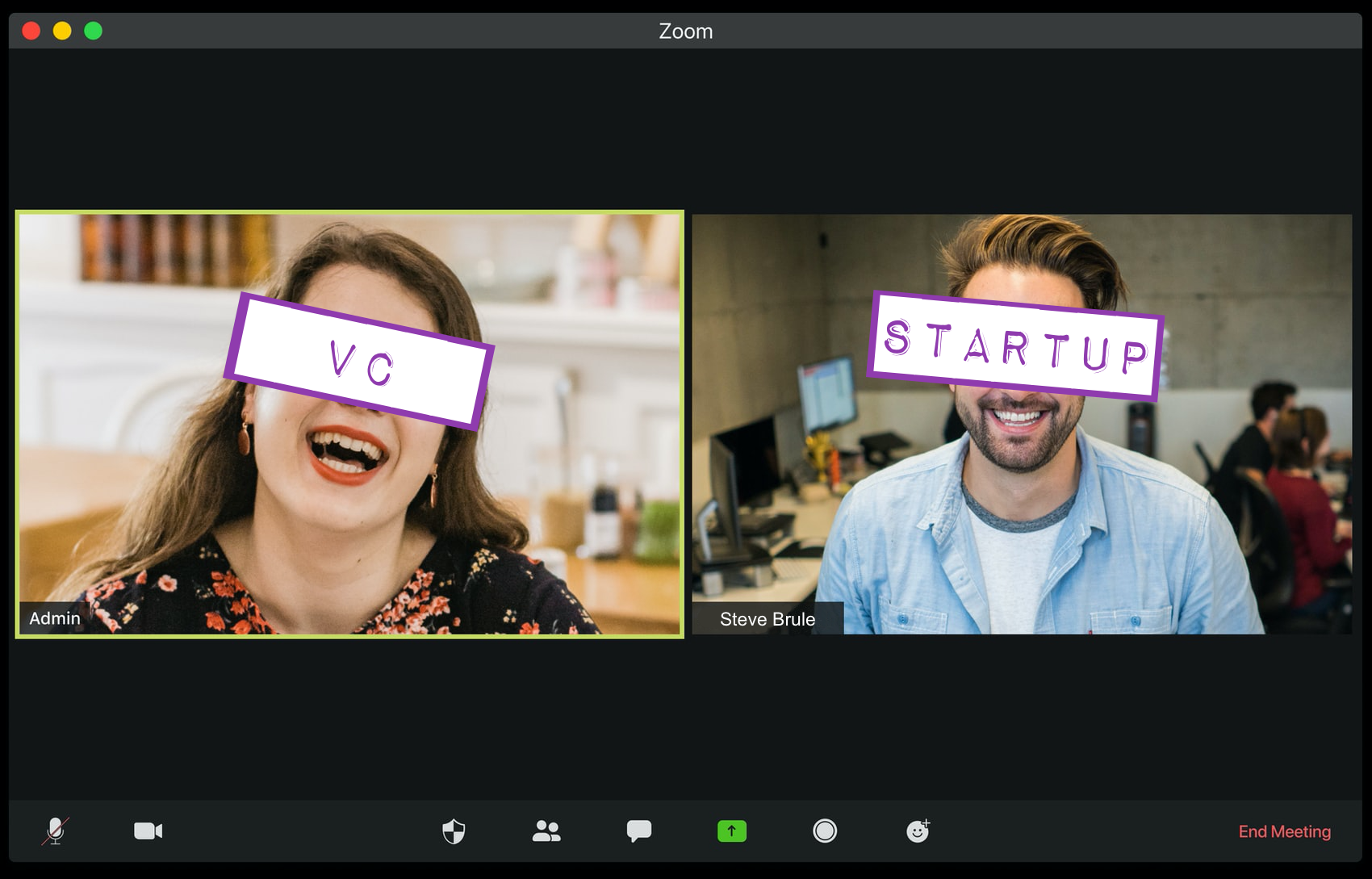This screenshot has height=879, width=1372.
Task: Minimize the Zoom window with yellow button
Action: (62, 31)
